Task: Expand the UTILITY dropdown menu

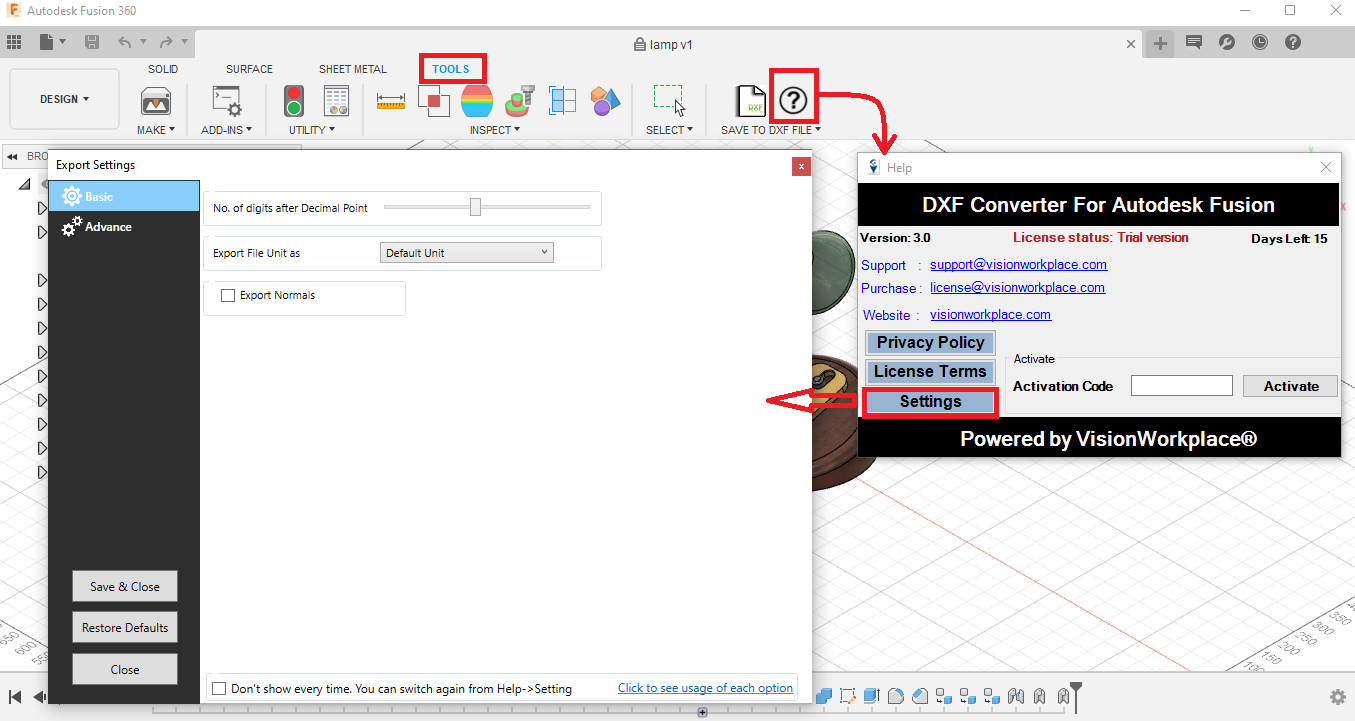Action: click(x=312, y=130)
